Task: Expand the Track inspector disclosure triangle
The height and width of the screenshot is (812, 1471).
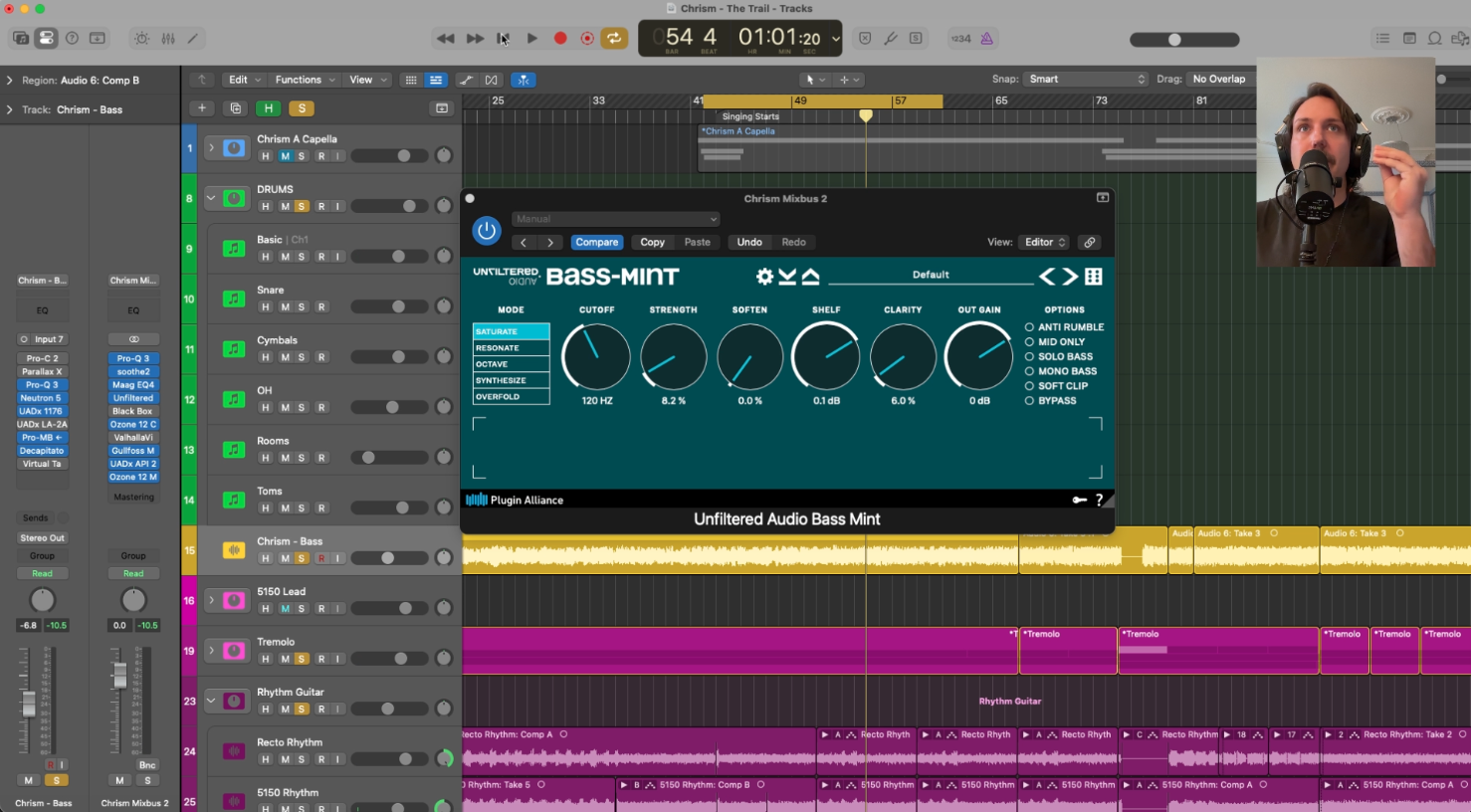Action: 10,109
